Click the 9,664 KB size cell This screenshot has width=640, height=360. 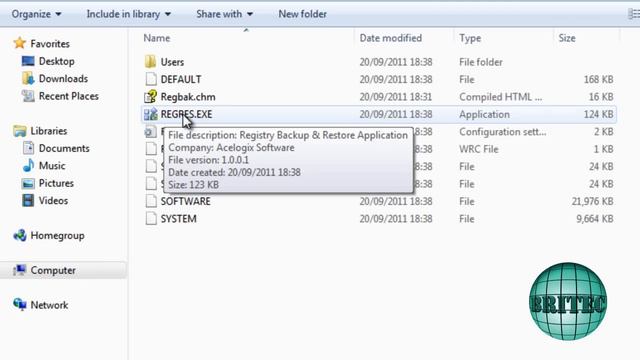click(595, 219)
